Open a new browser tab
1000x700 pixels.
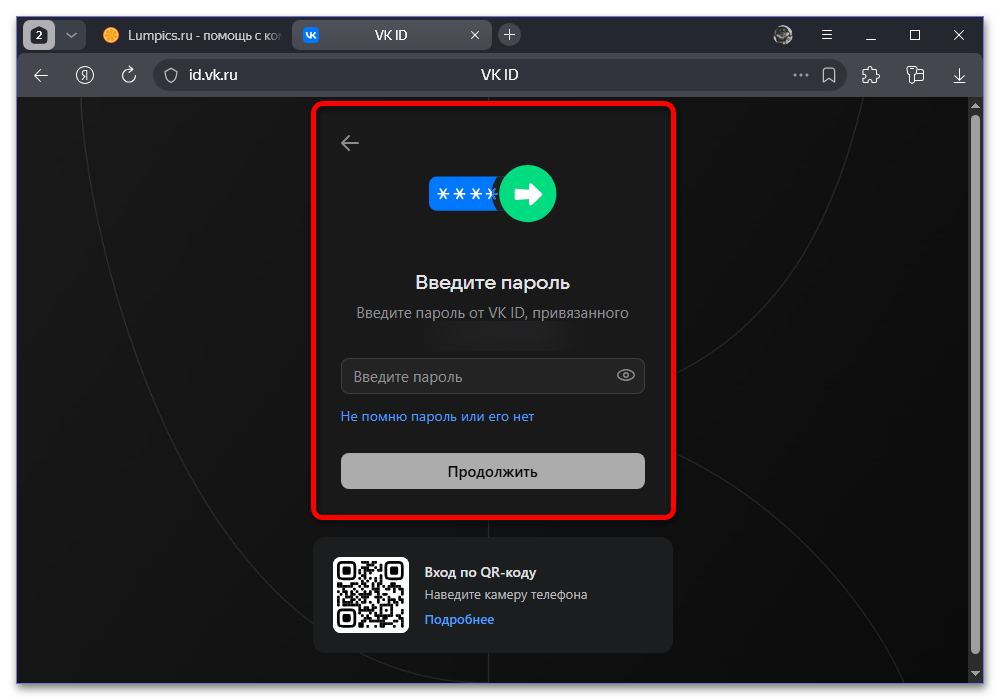tap(509, 34)
